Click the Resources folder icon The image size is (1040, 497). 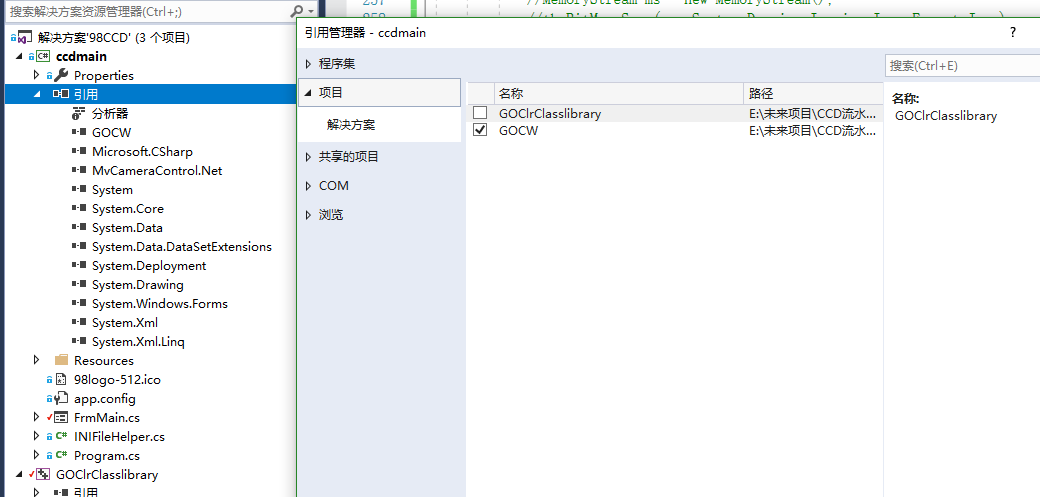(62, 360)
